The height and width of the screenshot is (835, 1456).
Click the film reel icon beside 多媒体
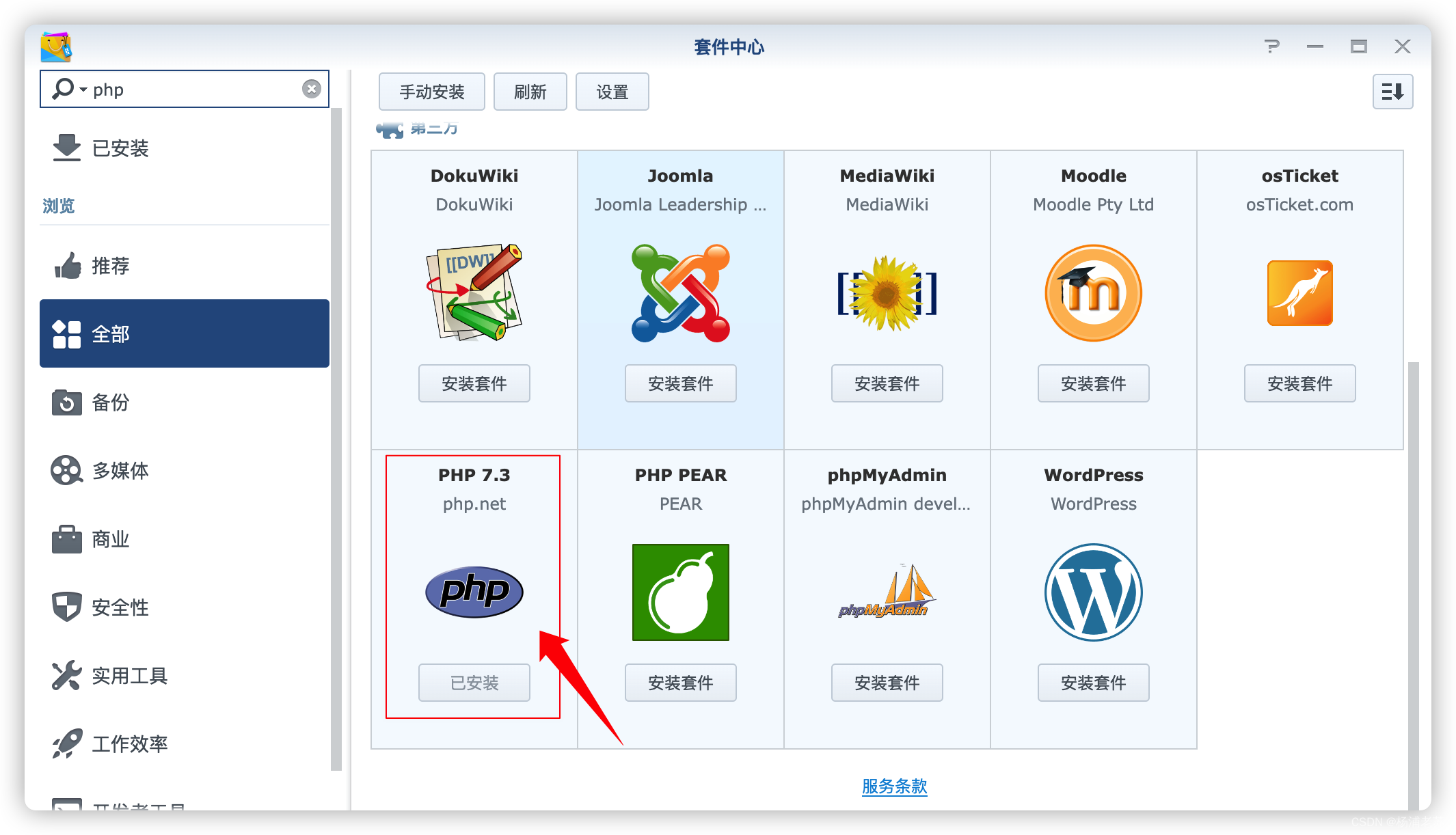click(66, 470)
